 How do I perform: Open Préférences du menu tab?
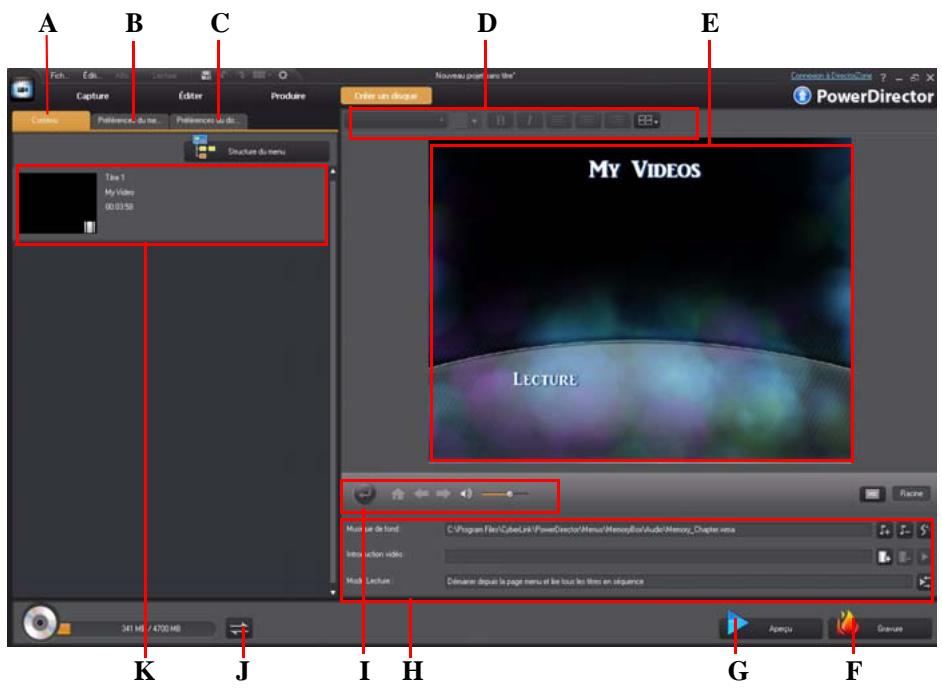coord(130,120)
